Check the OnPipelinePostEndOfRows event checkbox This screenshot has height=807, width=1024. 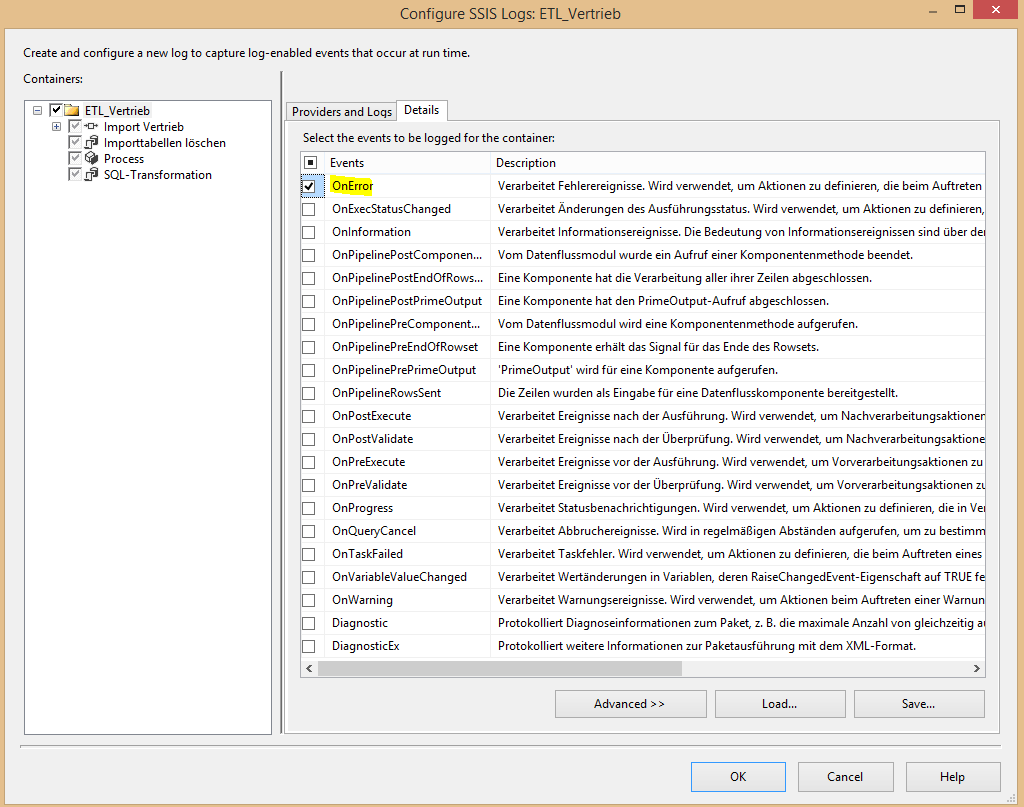(x=309, y=278)
